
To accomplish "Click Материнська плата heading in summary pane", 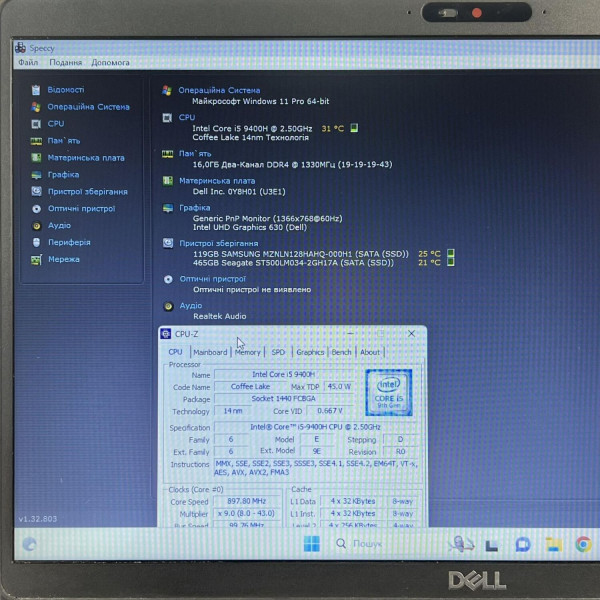I will pos(217,181).
